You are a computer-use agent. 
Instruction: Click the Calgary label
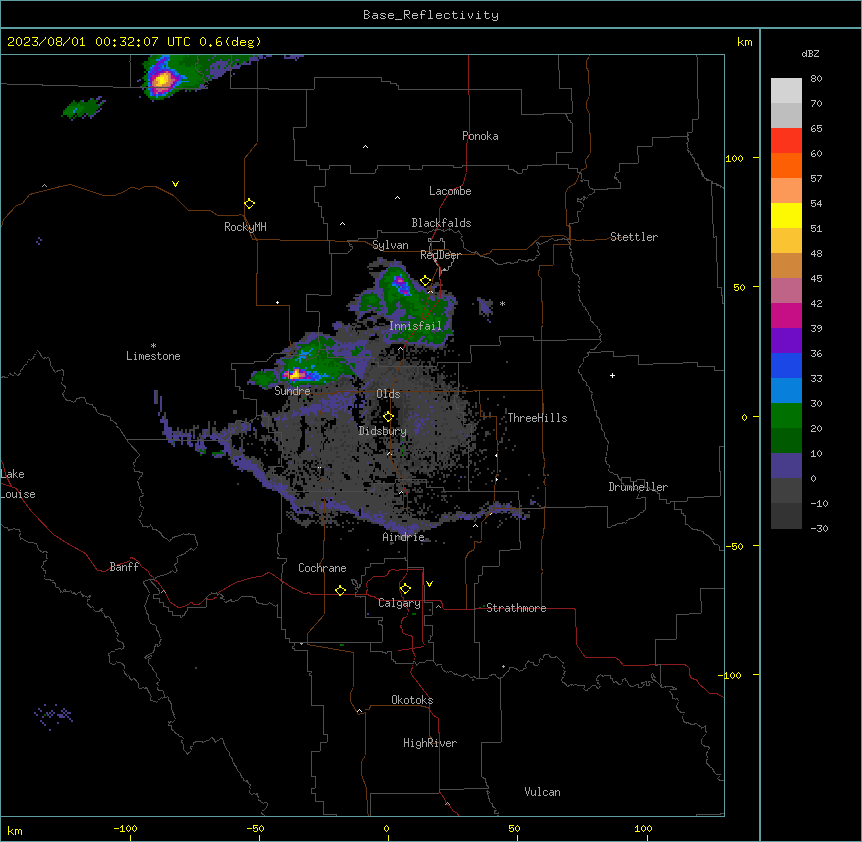click(399, 603)
